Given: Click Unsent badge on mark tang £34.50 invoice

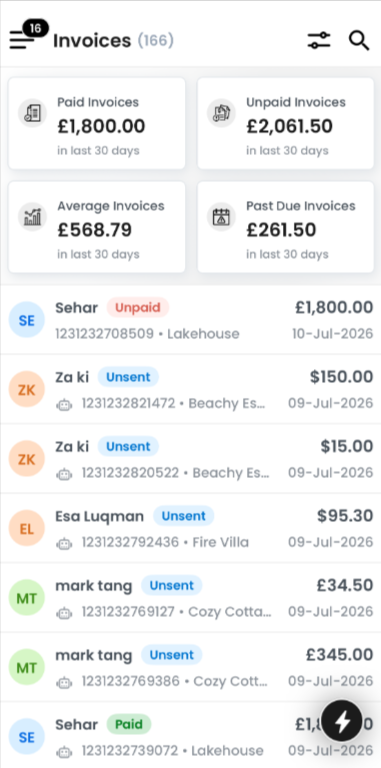Looking at the screenshot, I should 171,585.
